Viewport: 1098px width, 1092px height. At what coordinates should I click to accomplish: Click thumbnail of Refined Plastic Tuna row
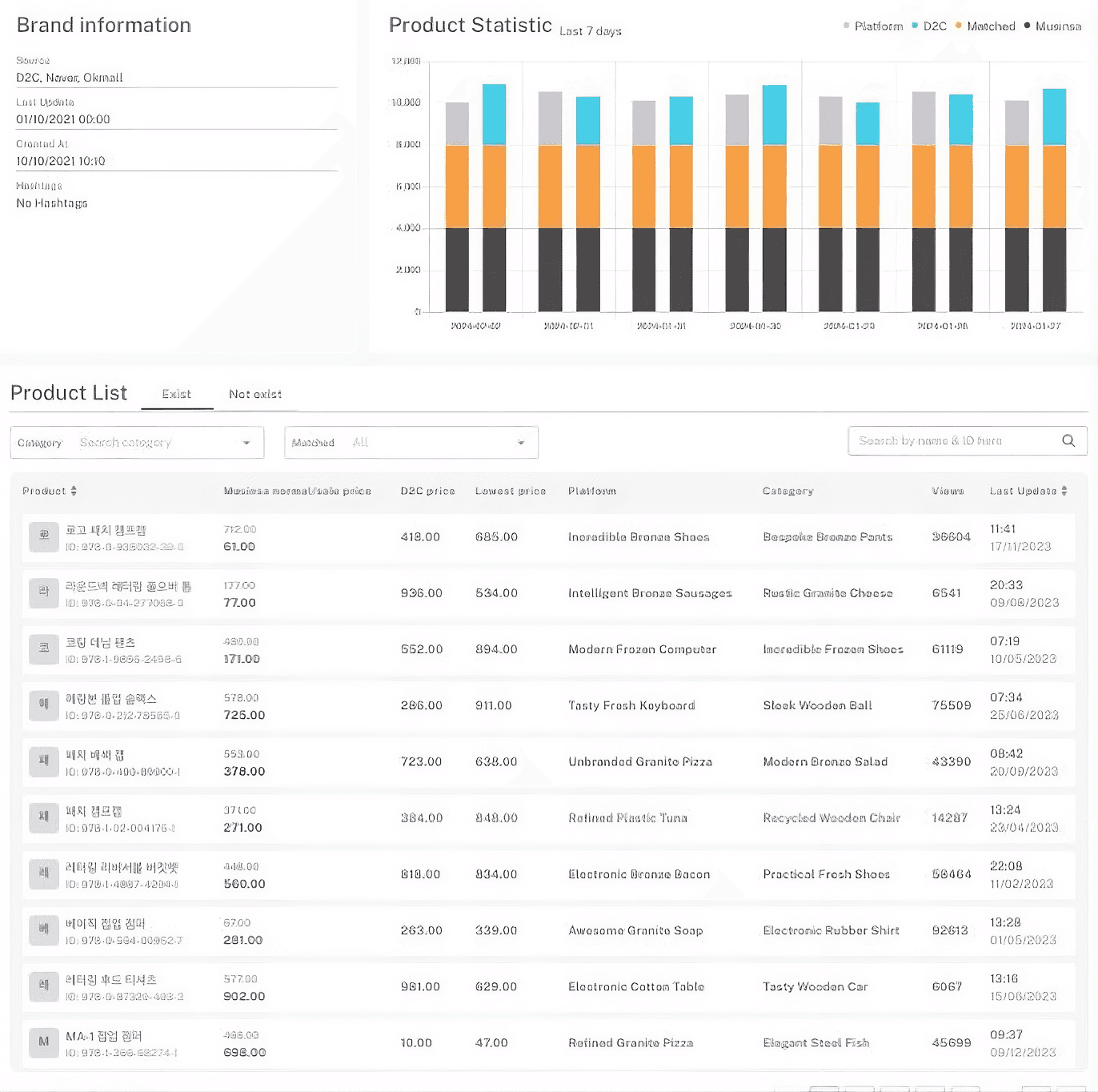point(44,817)
